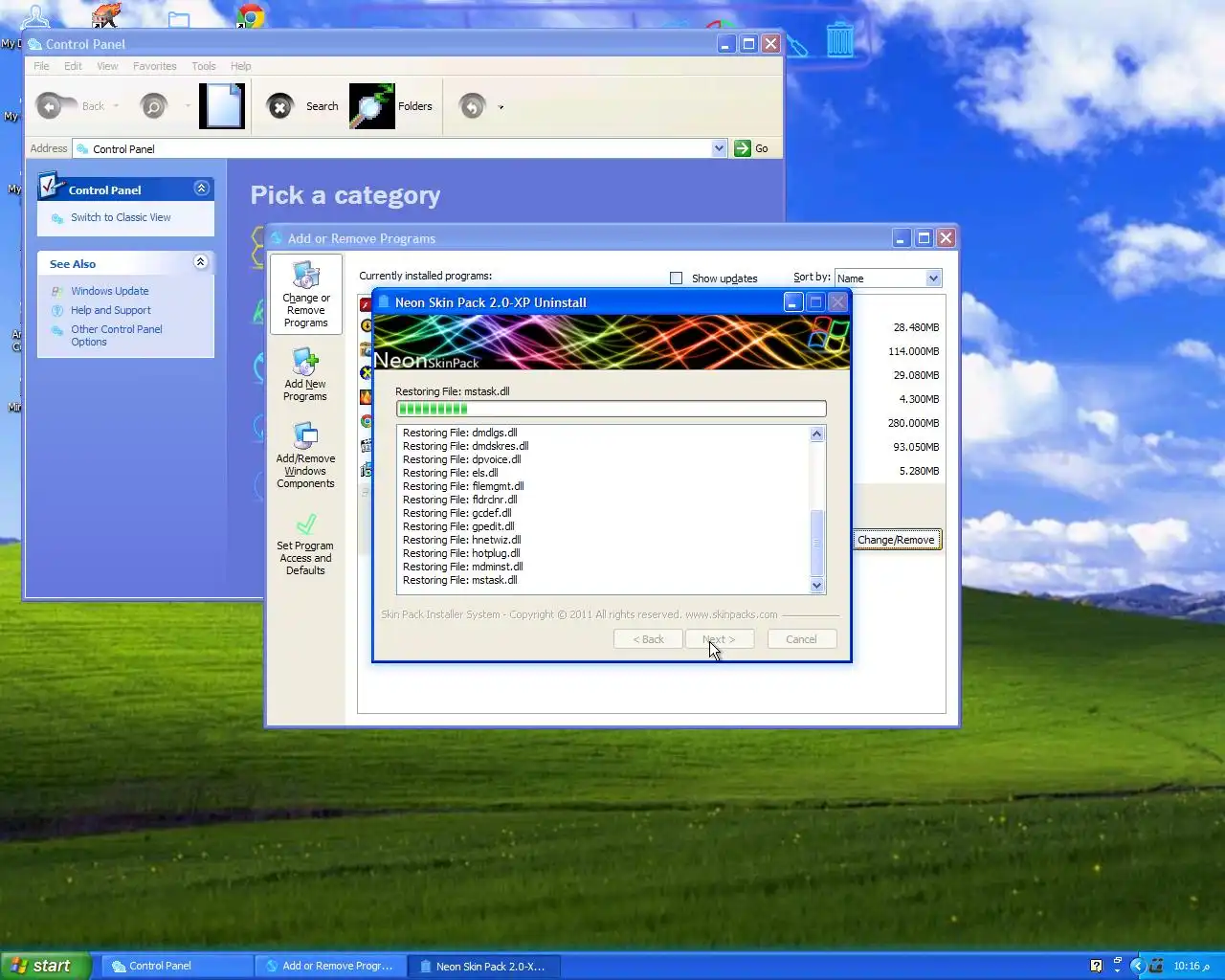Click the flaming character desktop shortcut
1225x980 pixels.
pos(106,14)
